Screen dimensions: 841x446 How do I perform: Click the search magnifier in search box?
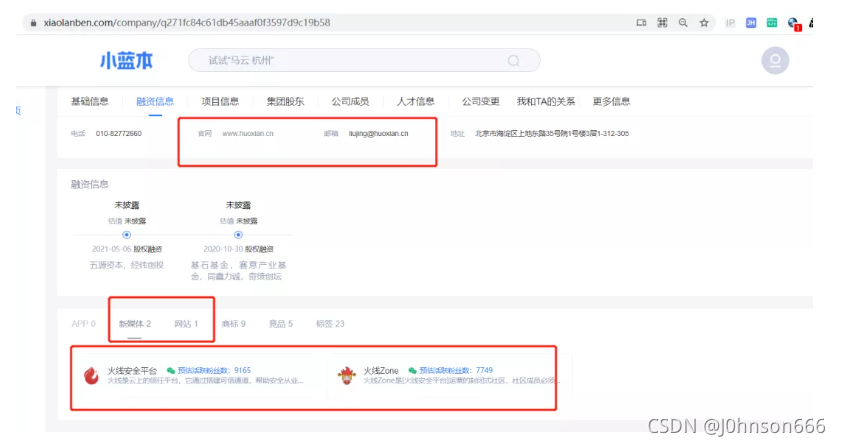click(513, 61)
